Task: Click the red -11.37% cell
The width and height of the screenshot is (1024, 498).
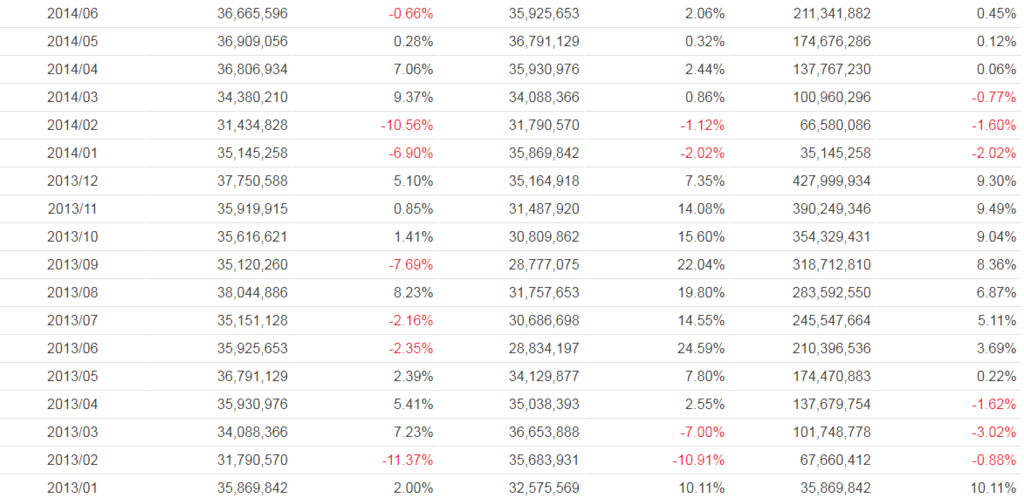Action: pyautogui.click(x=407, y=460)
